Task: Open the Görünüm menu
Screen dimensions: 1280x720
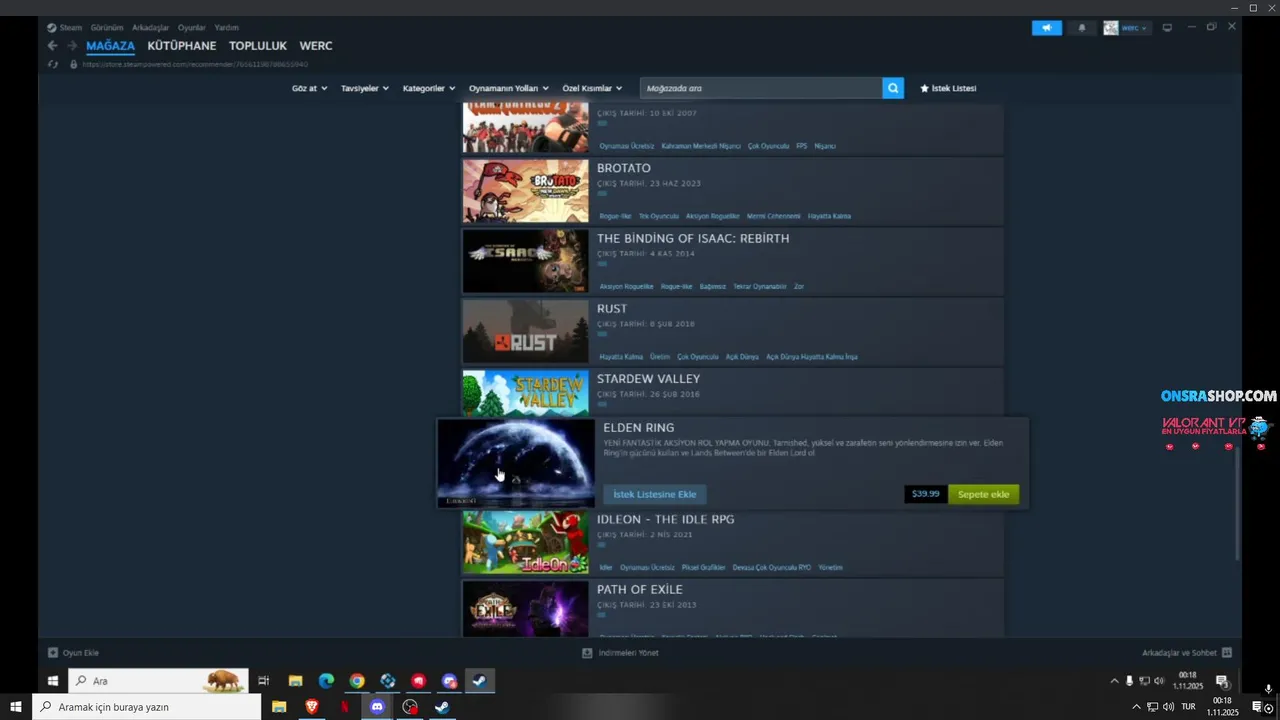Action: (107, 28)
